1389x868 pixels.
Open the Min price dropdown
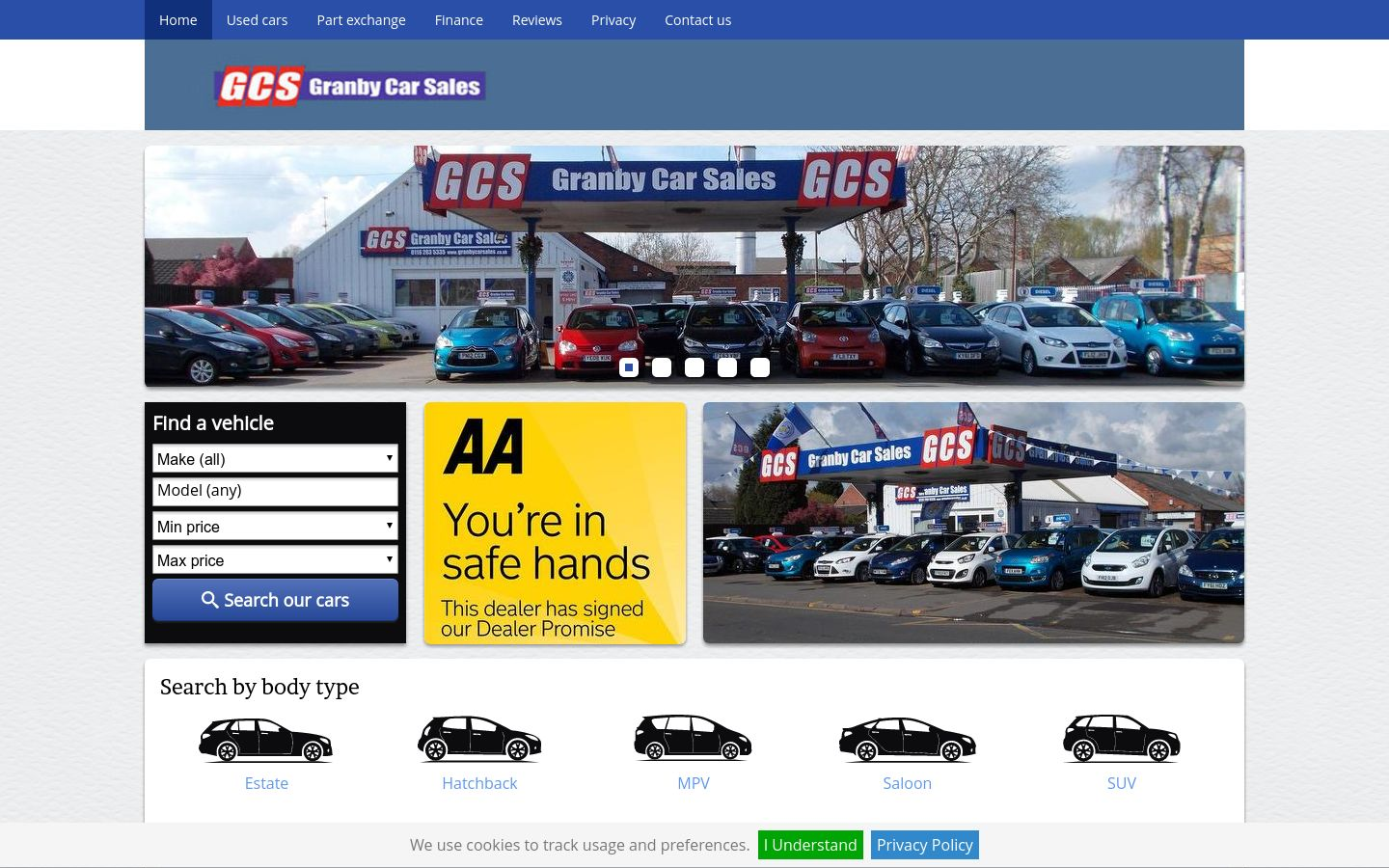pos(275,527)
